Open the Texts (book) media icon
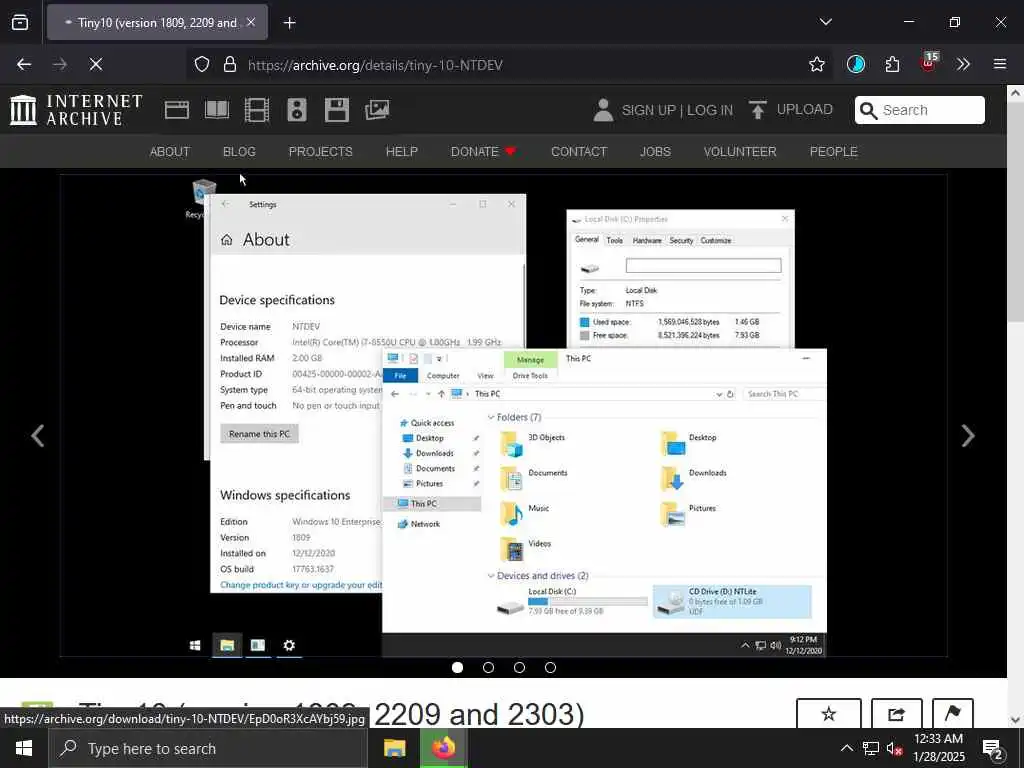The width and height of the screenshot is (1024, 768). pyautogui.click(x=217, y=110)
